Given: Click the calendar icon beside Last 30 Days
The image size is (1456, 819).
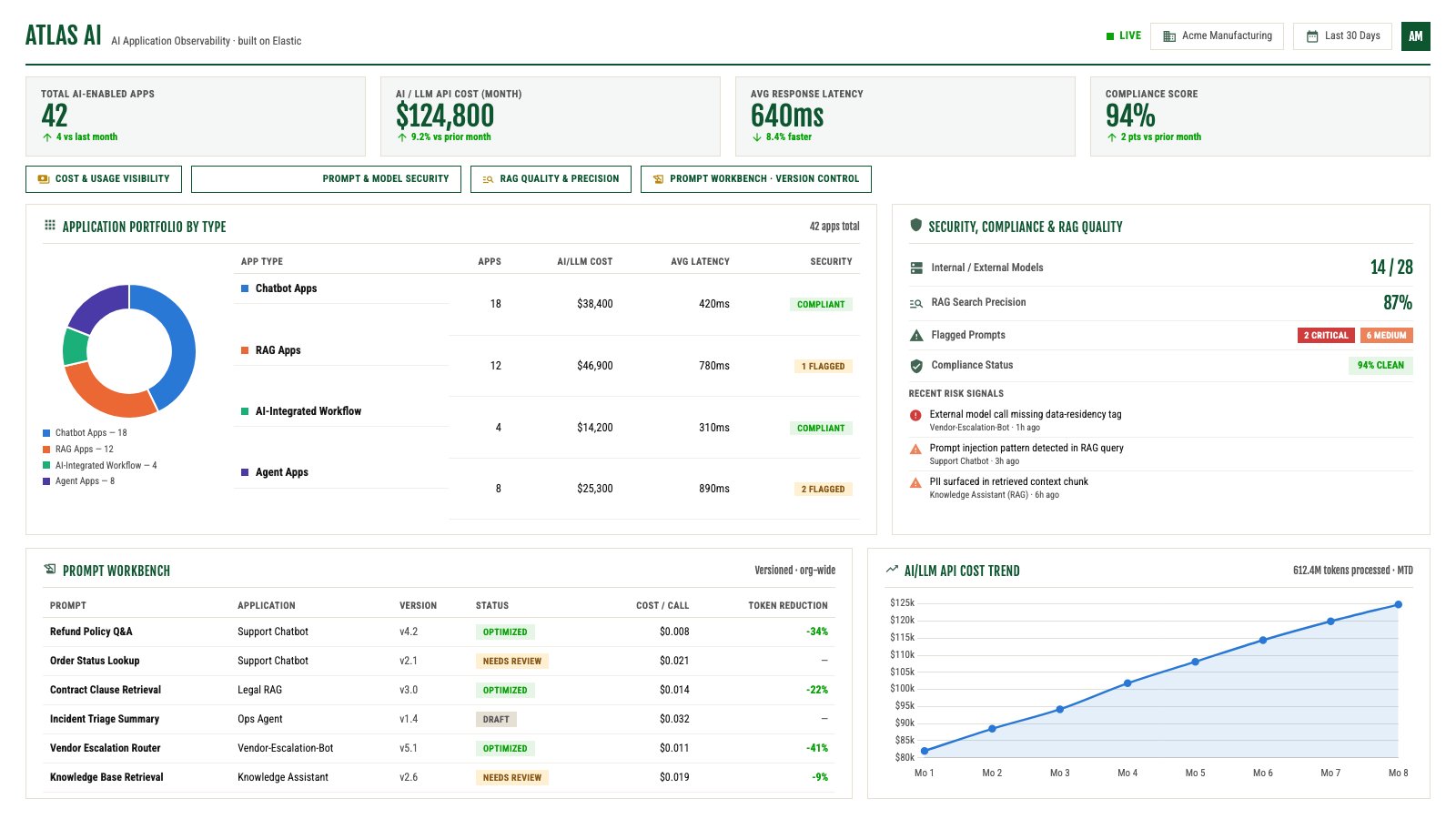Looking at the screenshot, I should tap(1312, 36).
